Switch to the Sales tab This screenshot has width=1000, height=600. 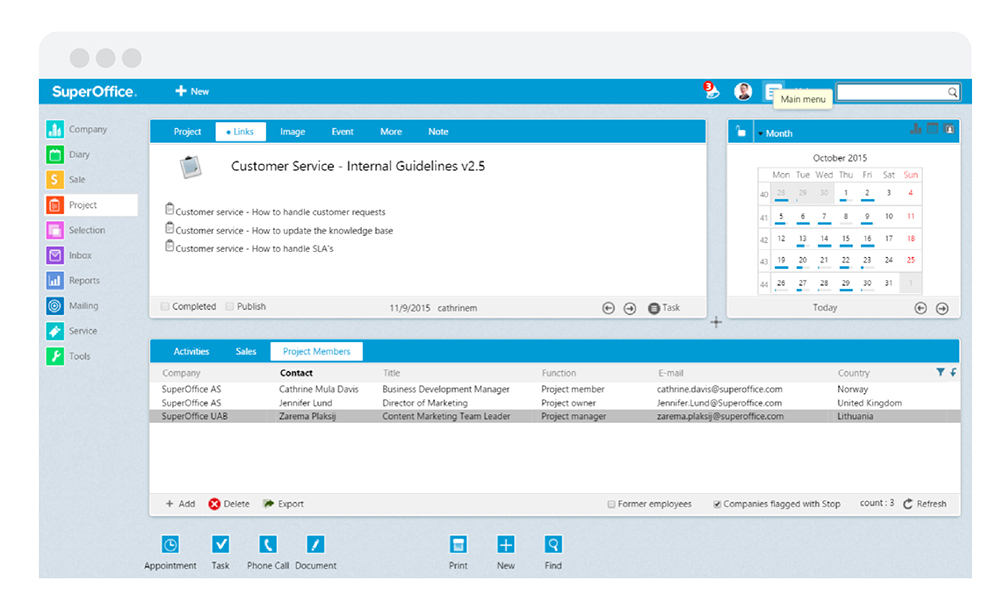pyautogui.click(x=246, y=351)
